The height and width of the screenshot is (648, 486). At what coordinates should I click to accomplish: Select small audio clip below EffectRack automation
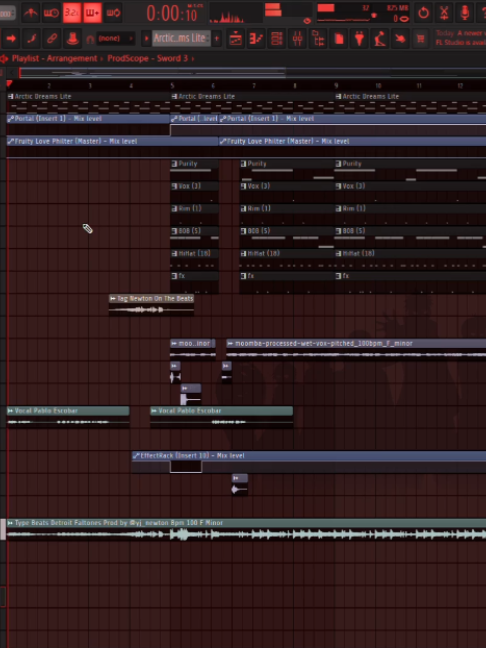point(240,485)
